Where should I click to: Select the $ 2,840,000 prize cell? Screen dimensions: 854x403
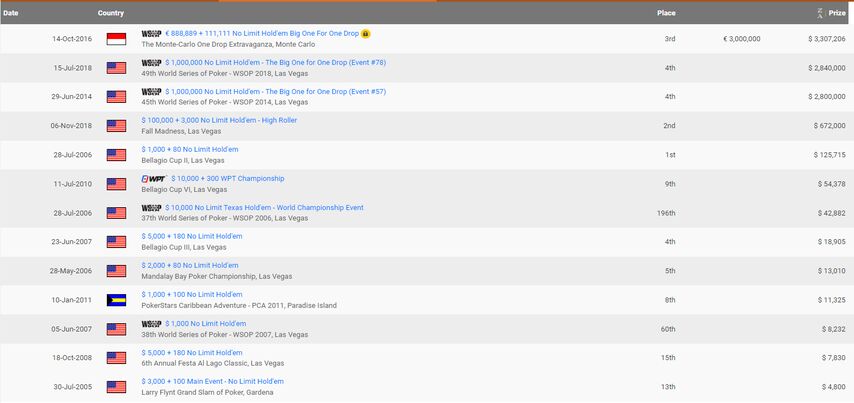tap(827, 68)
